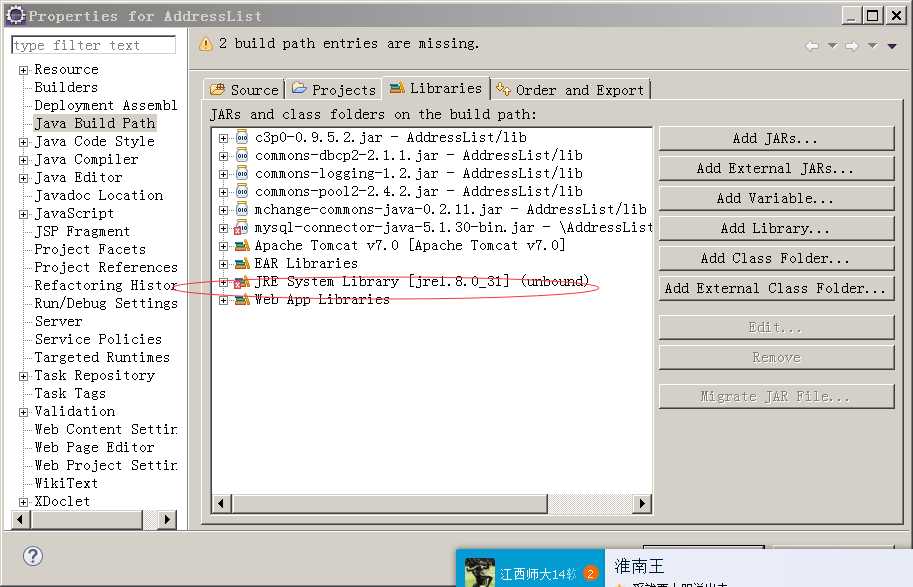Click the forward navigation arrow icon
Screen dimensions: 913x587
pyautogui.click(x=852, y=45)
